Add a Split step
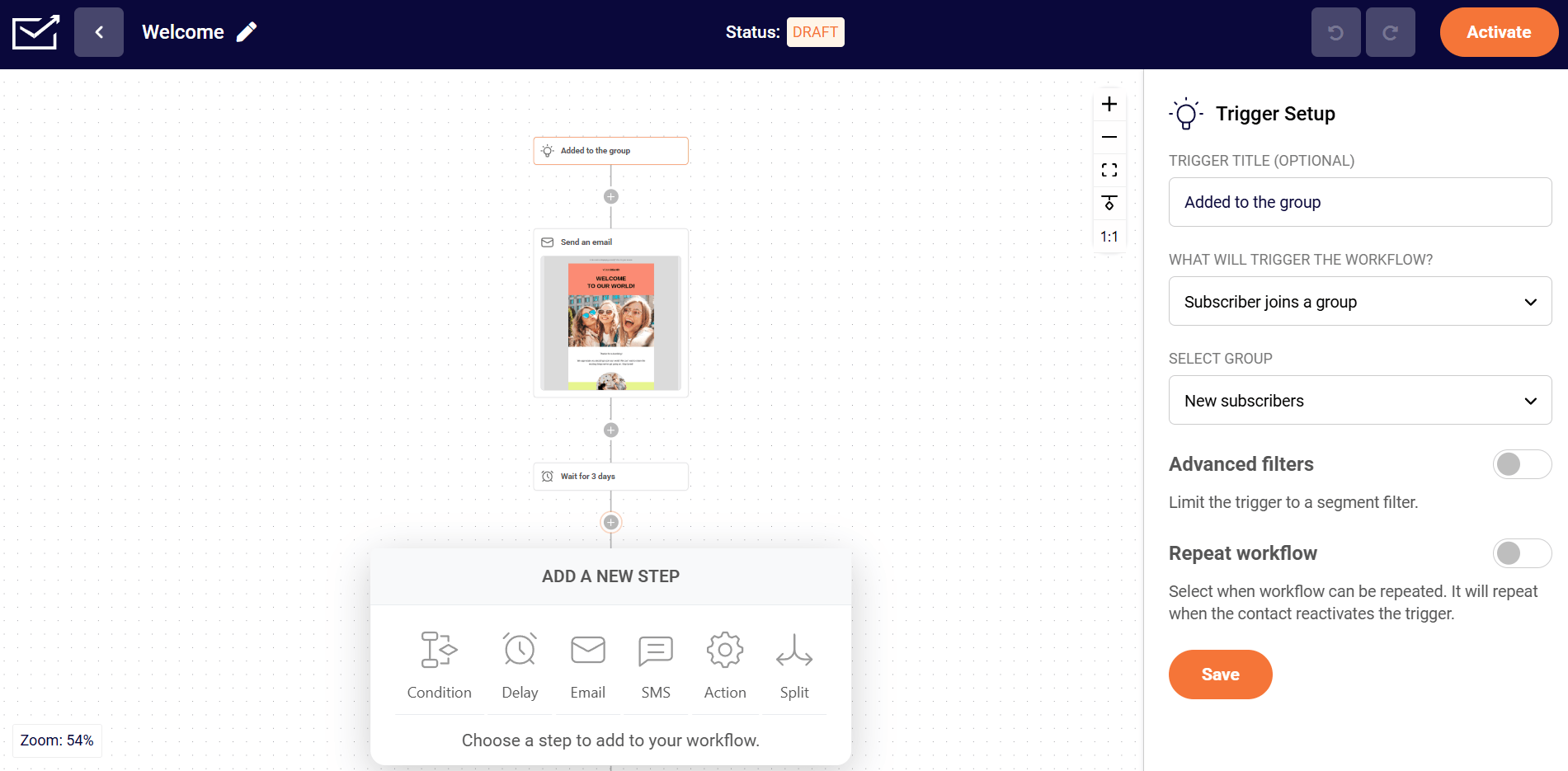The image size is (1568, 771). (x=794, y=666)
